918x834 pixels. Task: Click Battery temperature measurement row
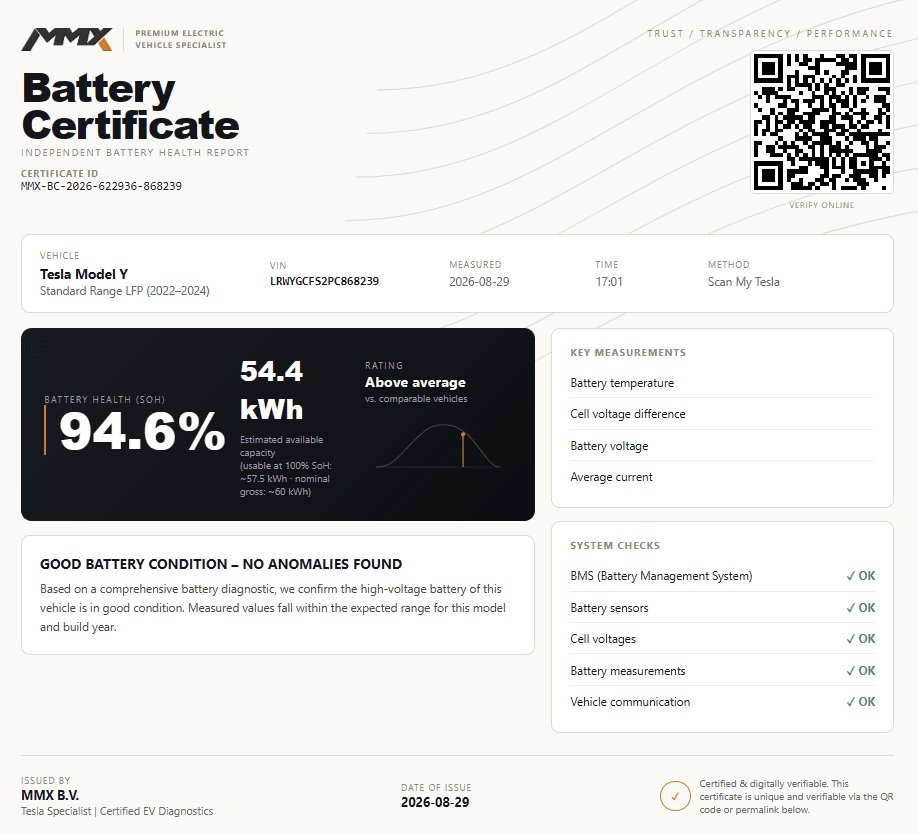722,383
